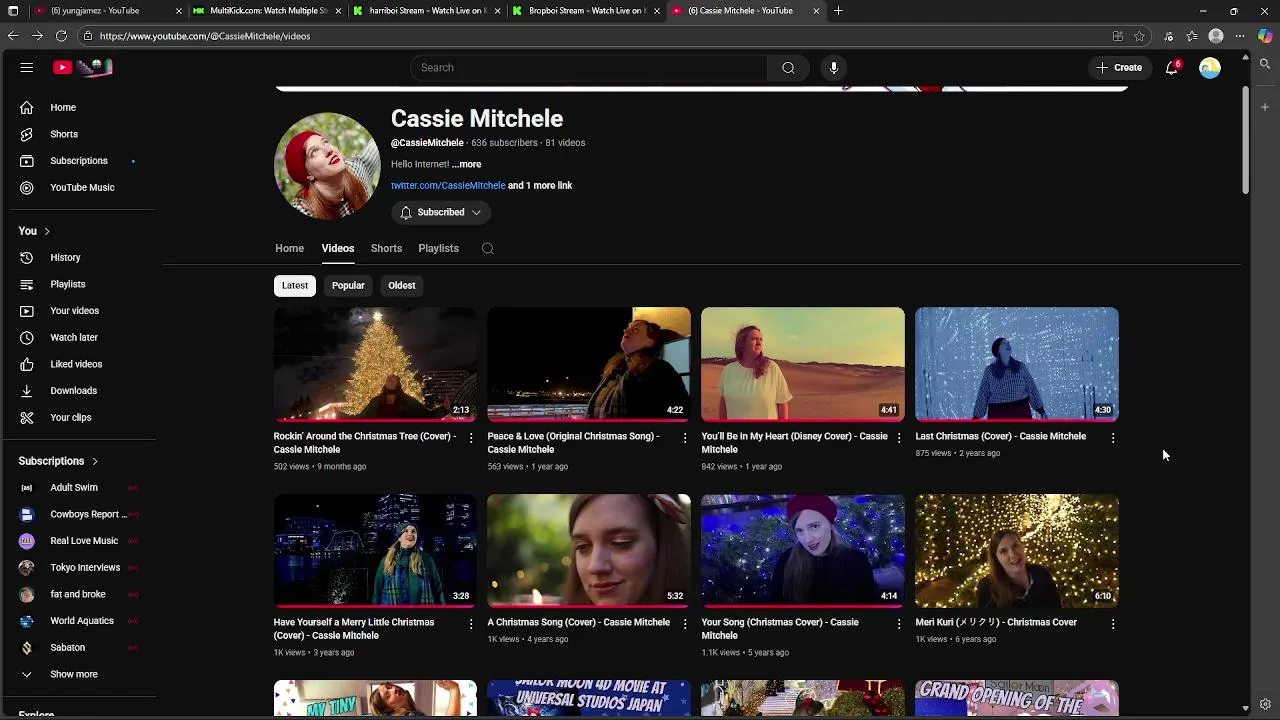Select the Popular filter chip
Viewport: 1280px width, 720px height.
[x=348, y=285]
